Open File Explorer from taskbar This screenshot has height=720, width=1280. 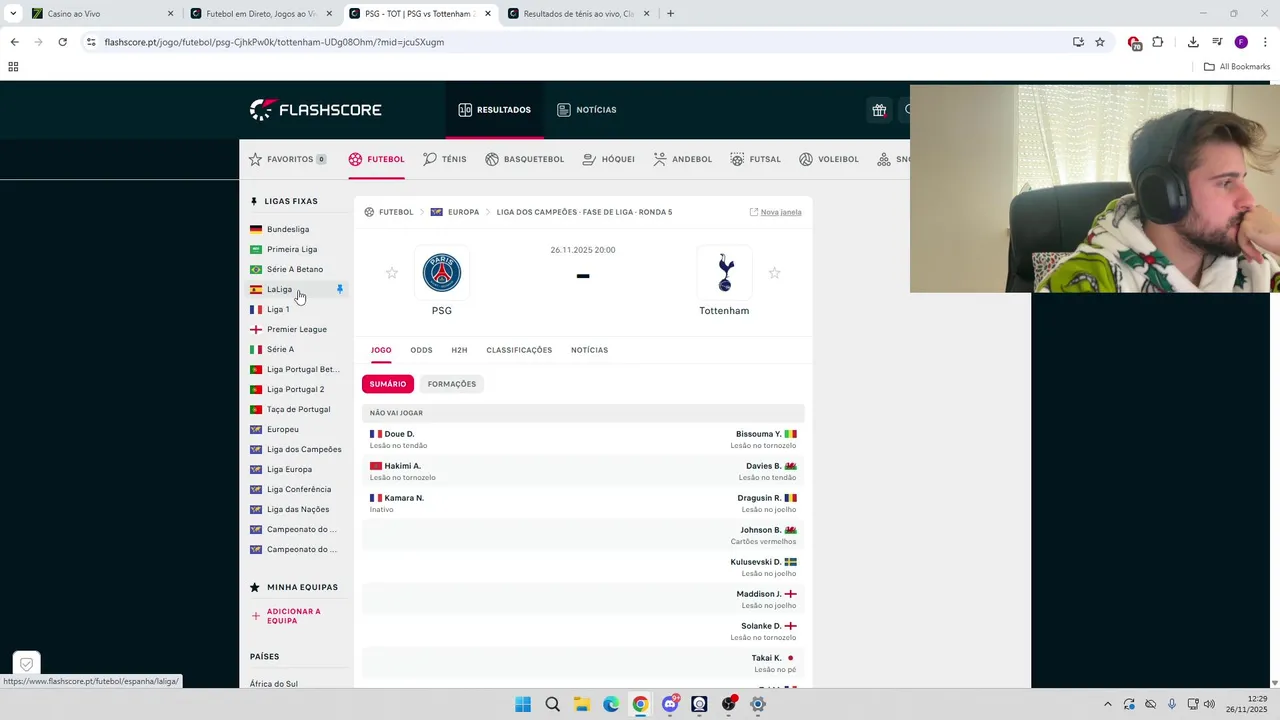click(582, 704)
